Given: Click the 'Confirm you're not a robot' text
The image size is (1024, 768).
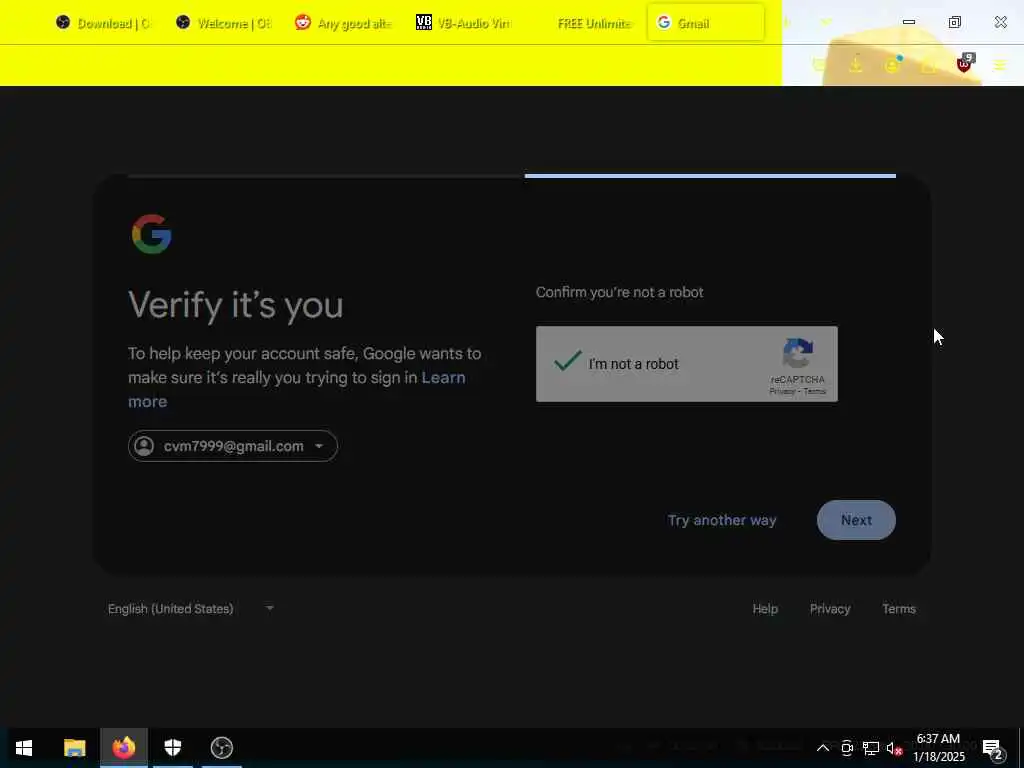Looking at the screenshot, I should [x=619, y=293].
